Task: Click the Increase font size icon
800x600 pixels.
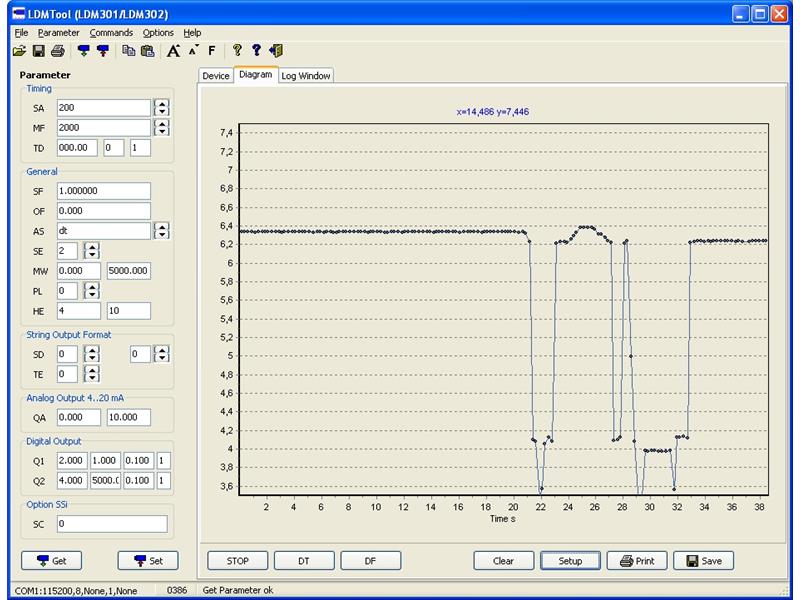Action: coord(173,51)
